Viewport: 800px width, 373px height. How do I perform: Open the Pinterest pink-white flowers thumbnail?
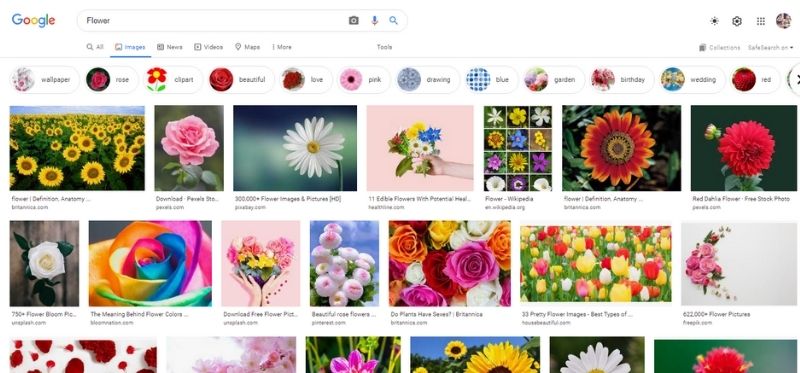(x=344, y=263)
